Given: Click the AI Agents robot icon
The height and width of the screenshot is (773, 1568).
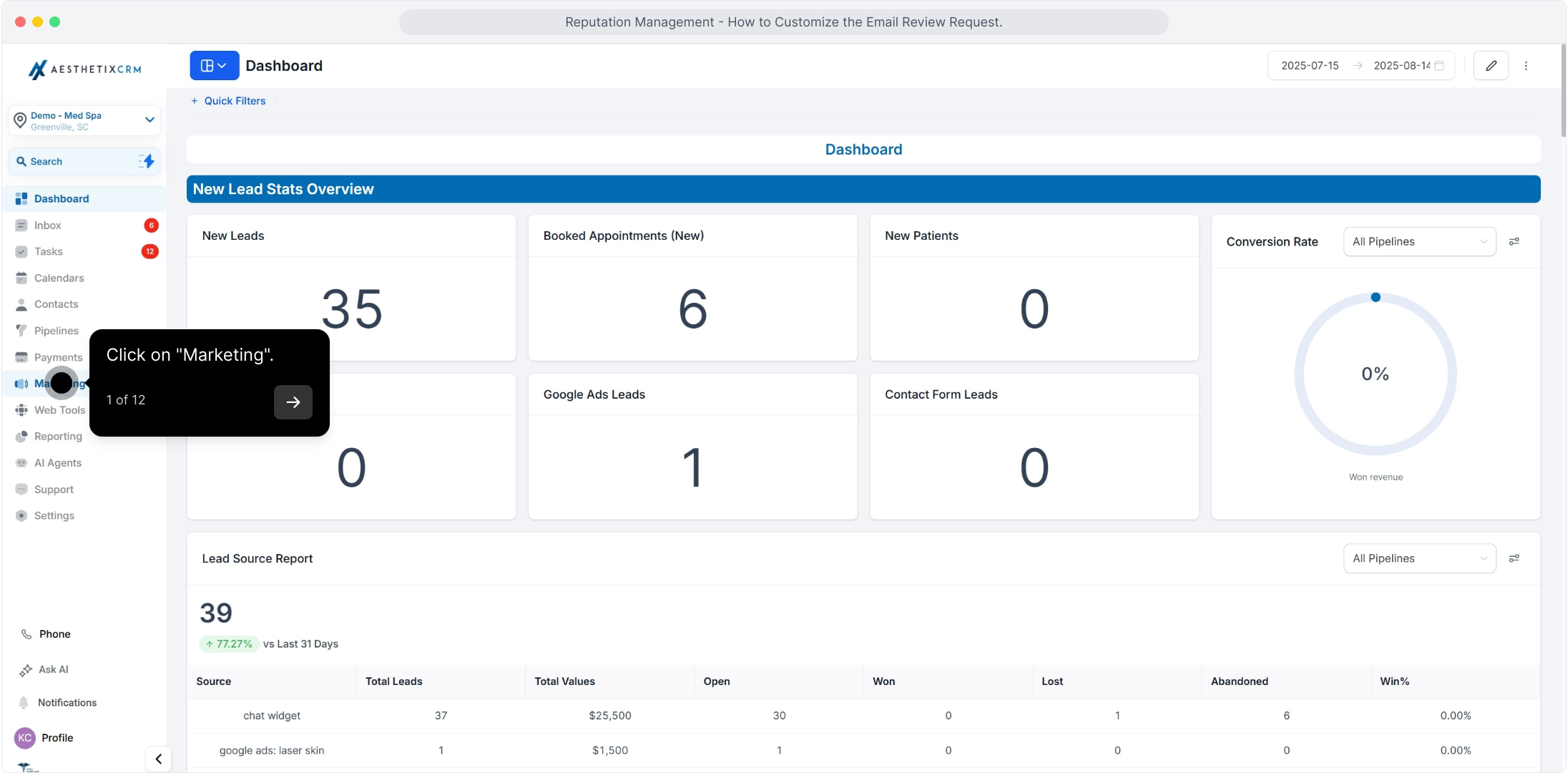Looking at the screenshot, I should (21, 463).
